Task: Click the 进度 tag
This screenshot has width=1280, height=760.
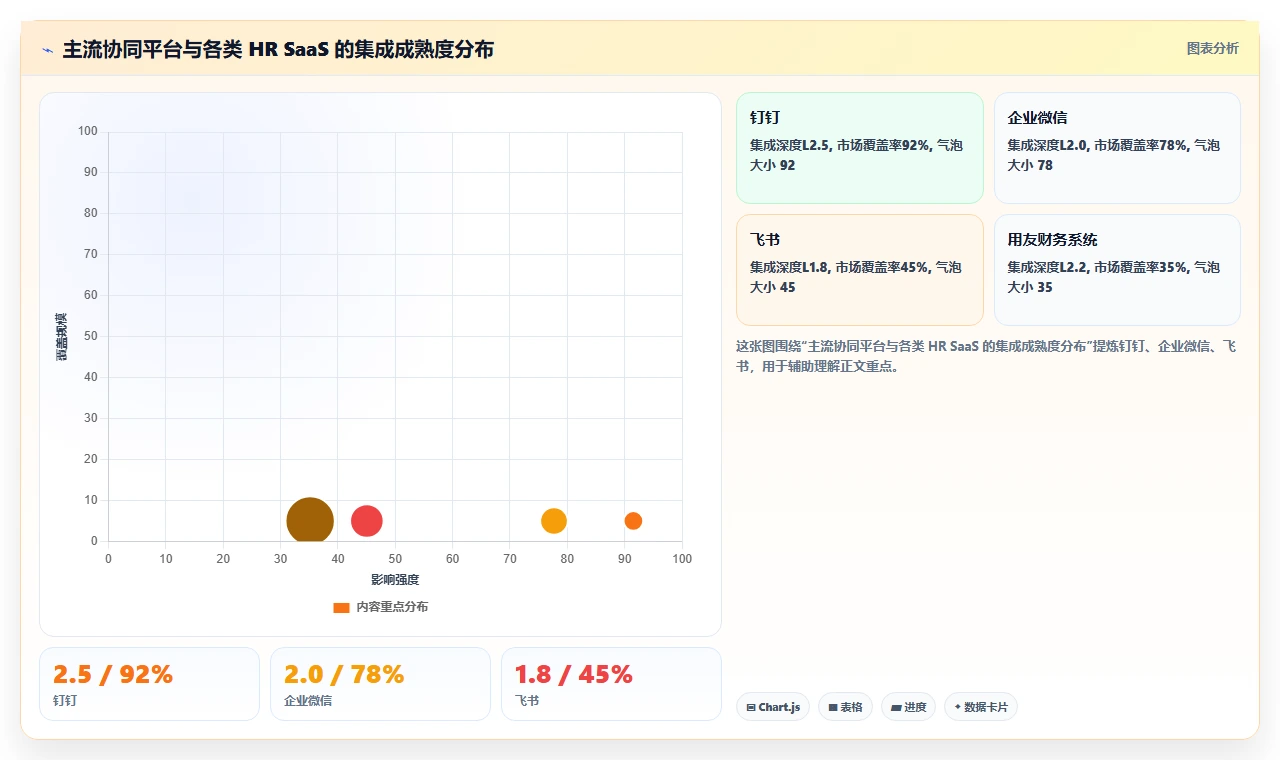Action: point(908,707)
